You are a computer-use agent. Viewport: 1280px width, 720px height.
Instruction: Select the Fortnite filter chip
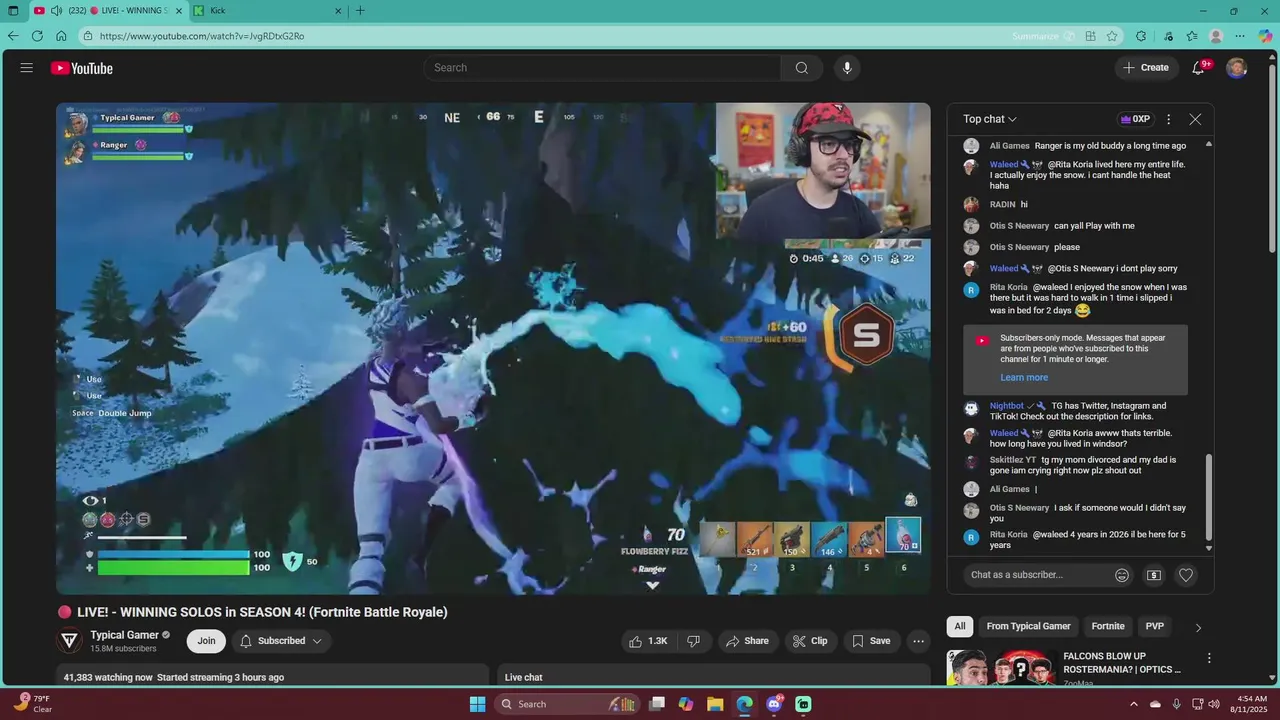tap(1108, 627)
